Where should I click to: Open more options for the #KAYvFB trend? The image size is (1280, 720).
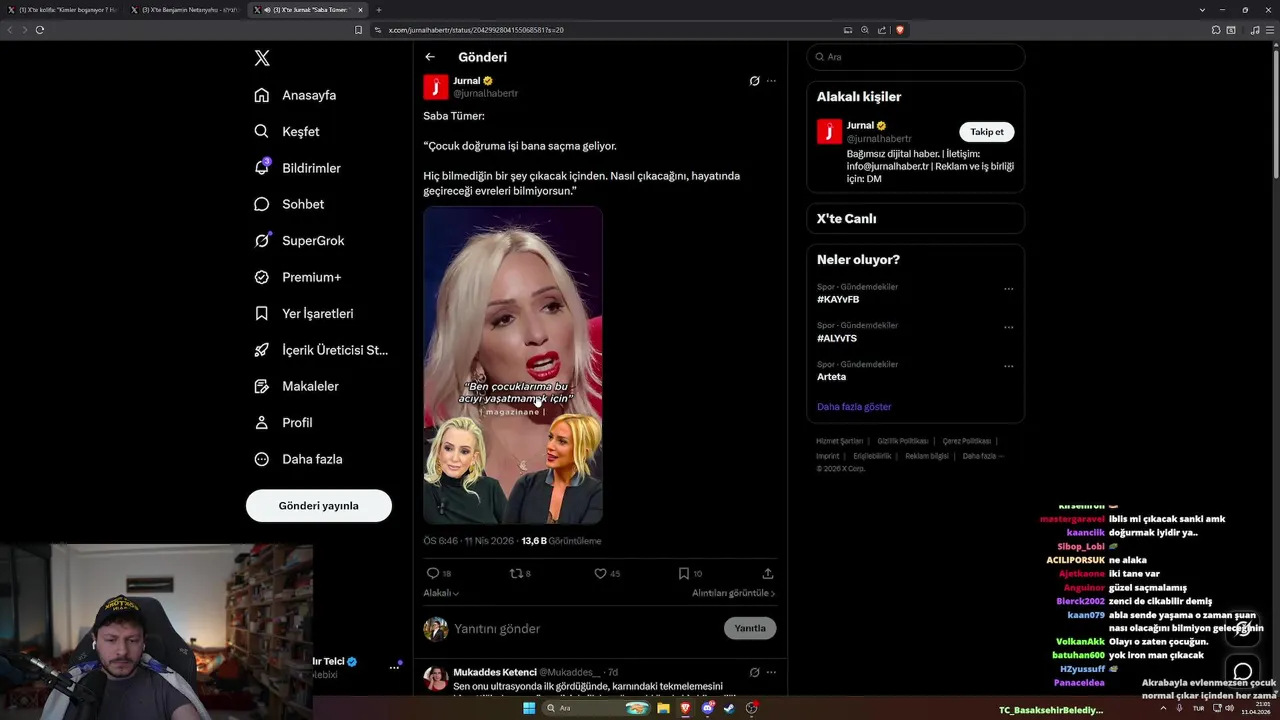1008,289
